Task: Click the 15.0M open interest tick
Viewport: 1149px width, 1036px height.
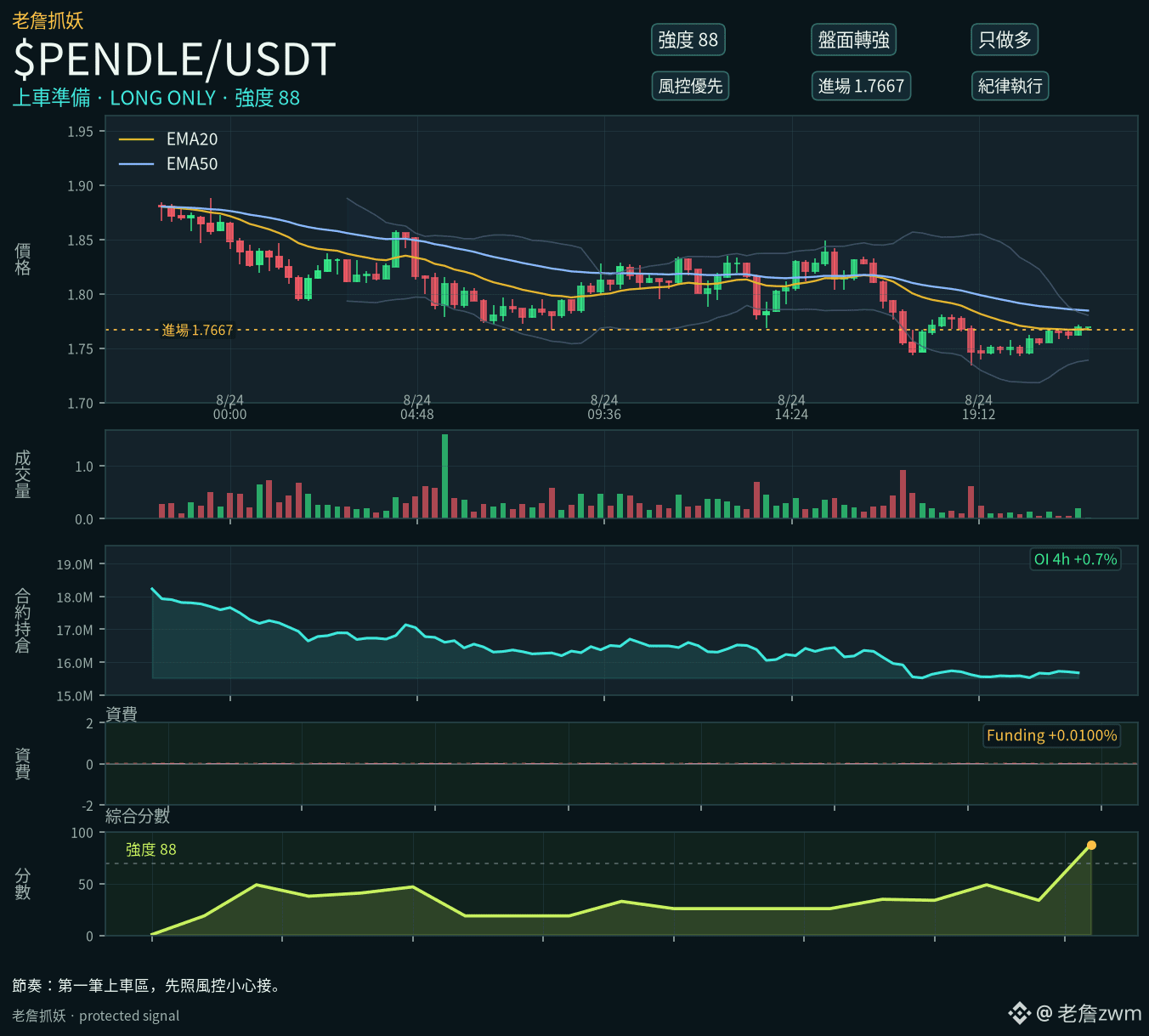Action: pos(75,696)
